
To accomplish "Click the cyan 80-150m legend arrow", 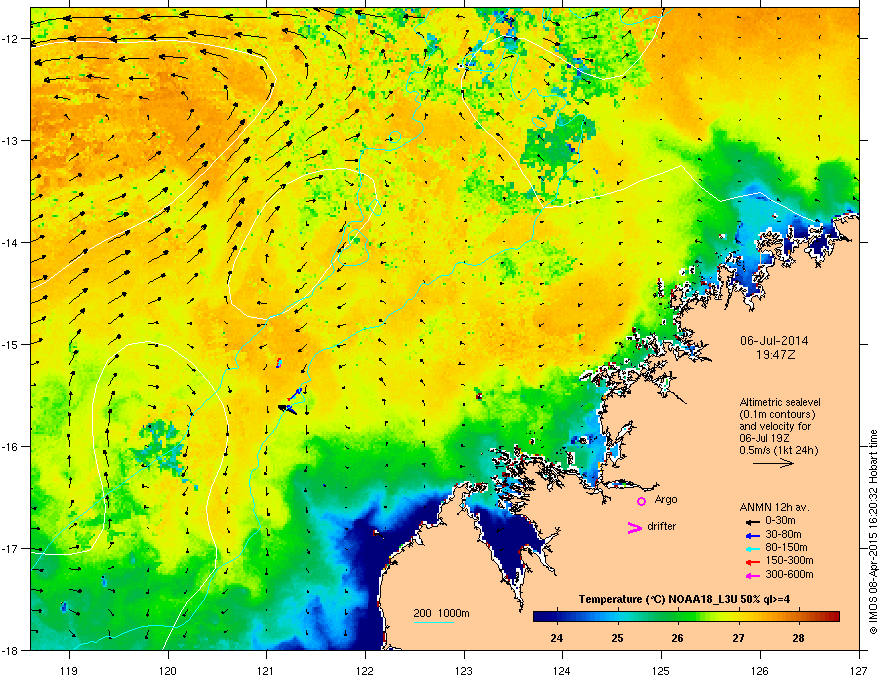I will pos(753,549).
